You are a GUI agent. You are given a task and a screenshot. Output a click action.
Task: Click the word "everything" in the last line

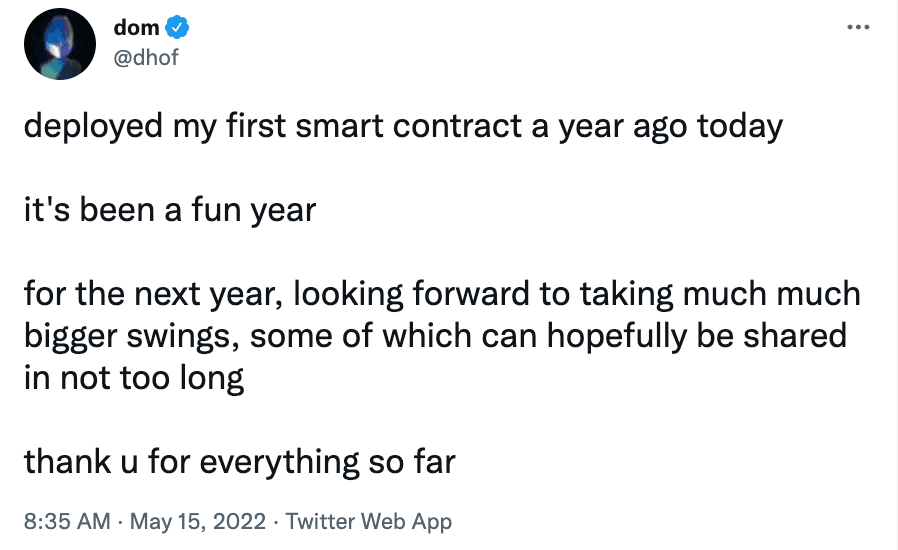click(x=279, y=463)
